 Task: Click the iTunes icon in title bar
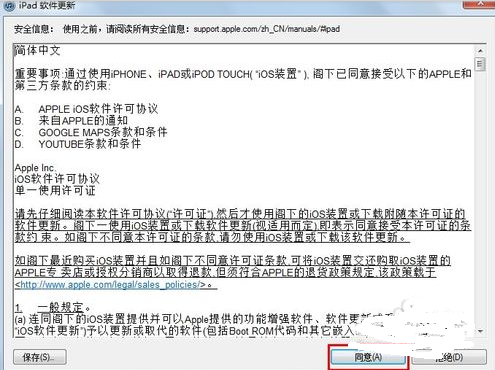(x=9, y=6)
